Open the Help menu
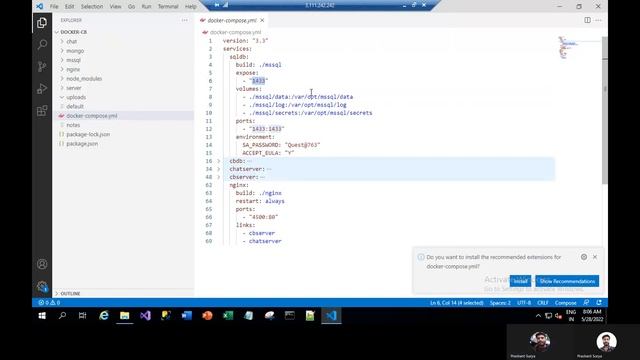The height and width of the screenshot is (360, 640). [x=191, y=7]
